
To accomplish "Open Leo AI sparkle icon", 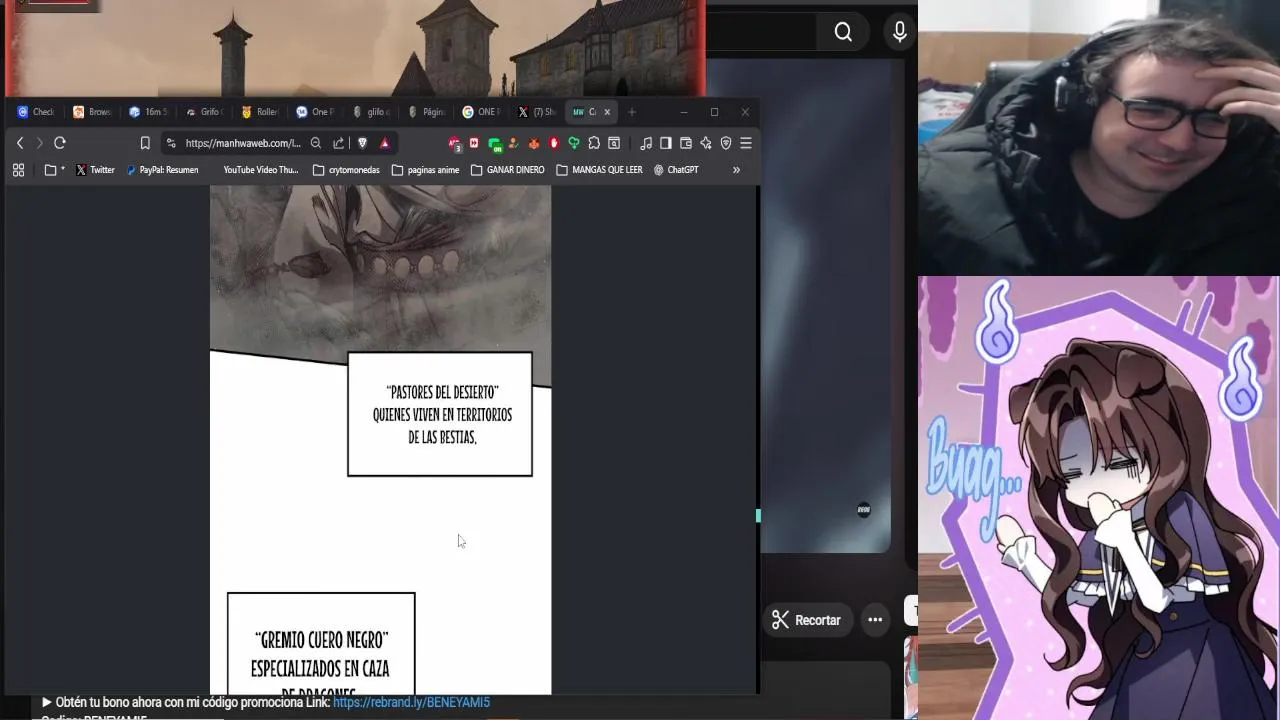I will point(706,143).
